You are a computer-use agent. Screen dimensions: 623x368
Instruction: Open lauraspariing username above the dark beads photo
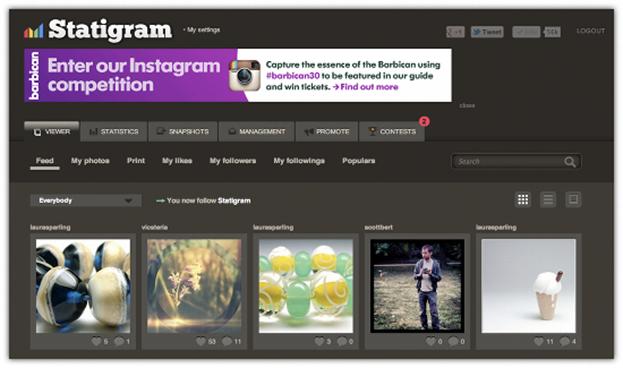50,227
